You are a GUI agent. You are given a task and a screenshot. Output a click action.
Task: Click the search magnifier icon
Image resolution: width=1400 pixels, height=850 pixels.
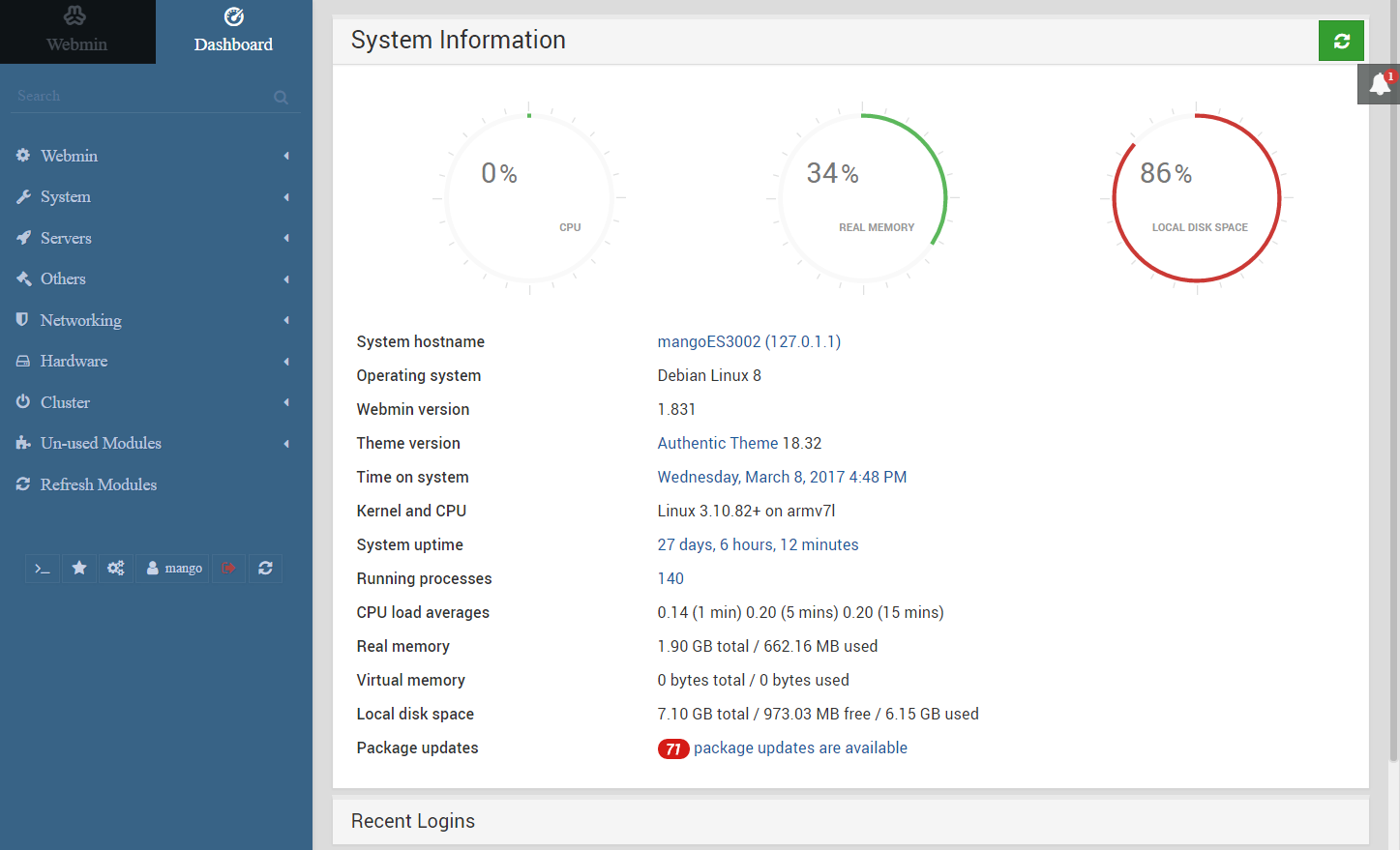(281, 97)
